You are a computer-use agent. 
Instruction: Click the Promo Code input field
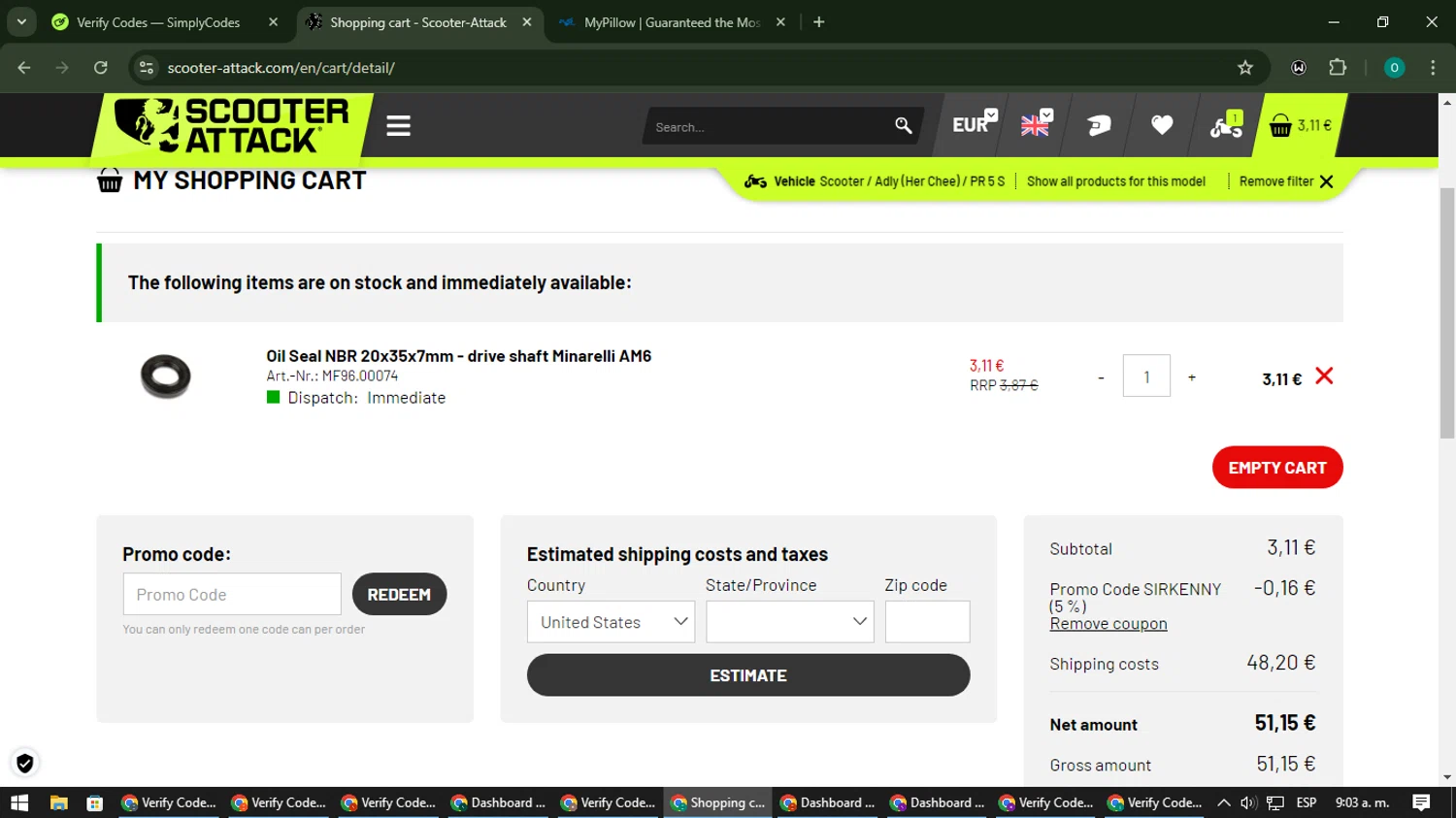click(232, 595)
